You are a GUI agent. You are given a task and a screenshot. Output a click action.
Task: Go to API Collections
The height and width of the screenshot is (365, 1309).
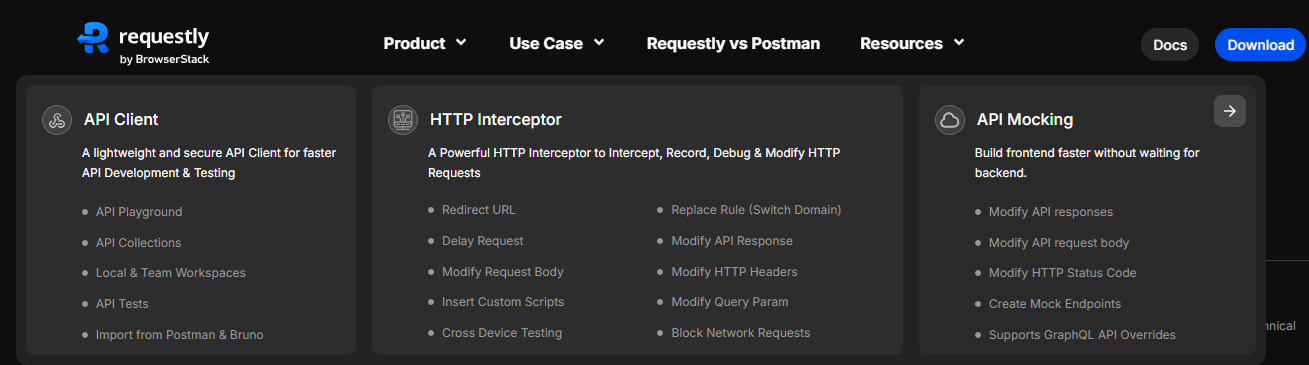(x=138, y=243)
